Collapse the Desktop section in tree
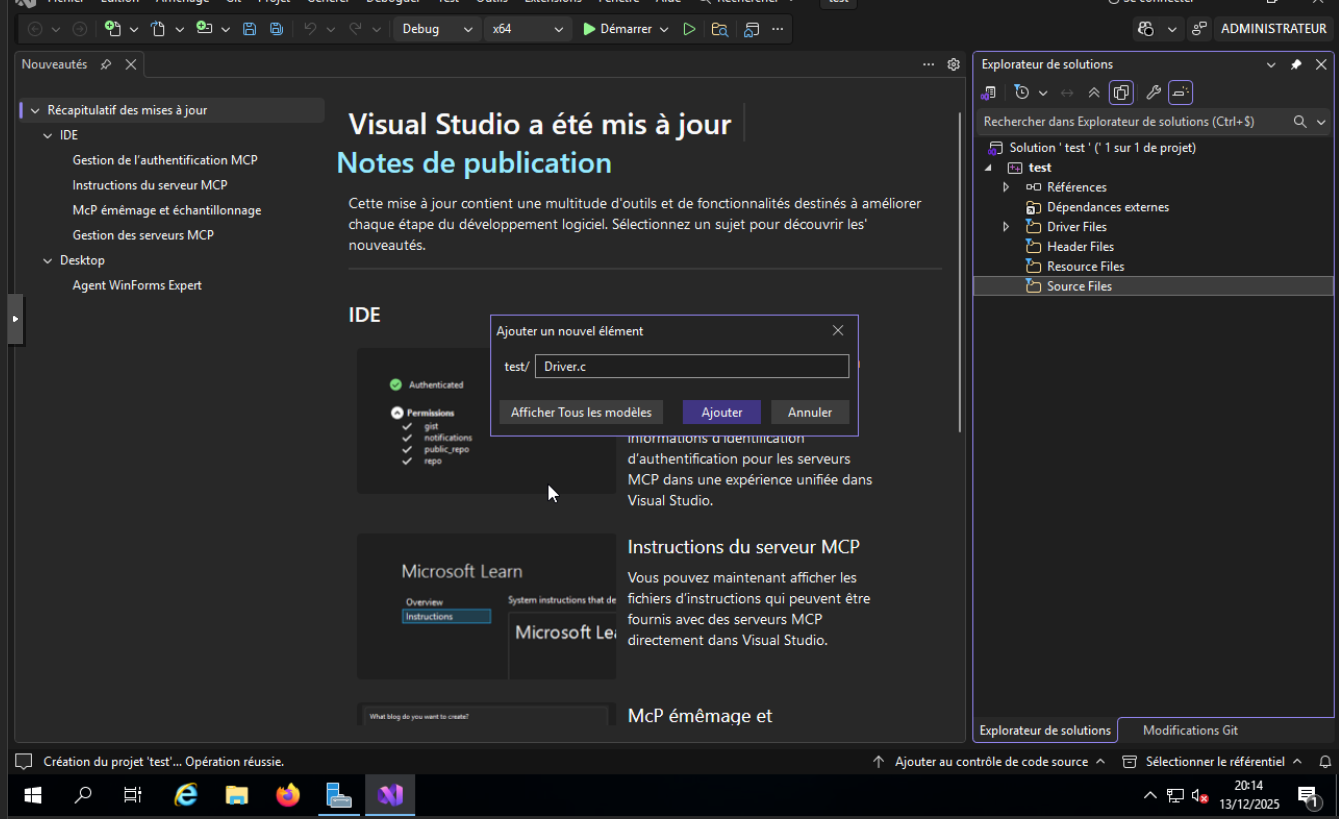The height and width of the screenshot is (819, 1339). [48, 261]
